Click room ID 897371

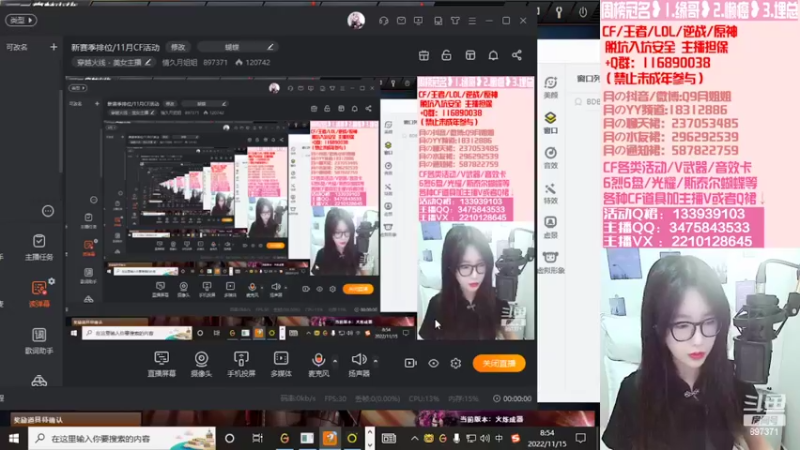point(215,62)
